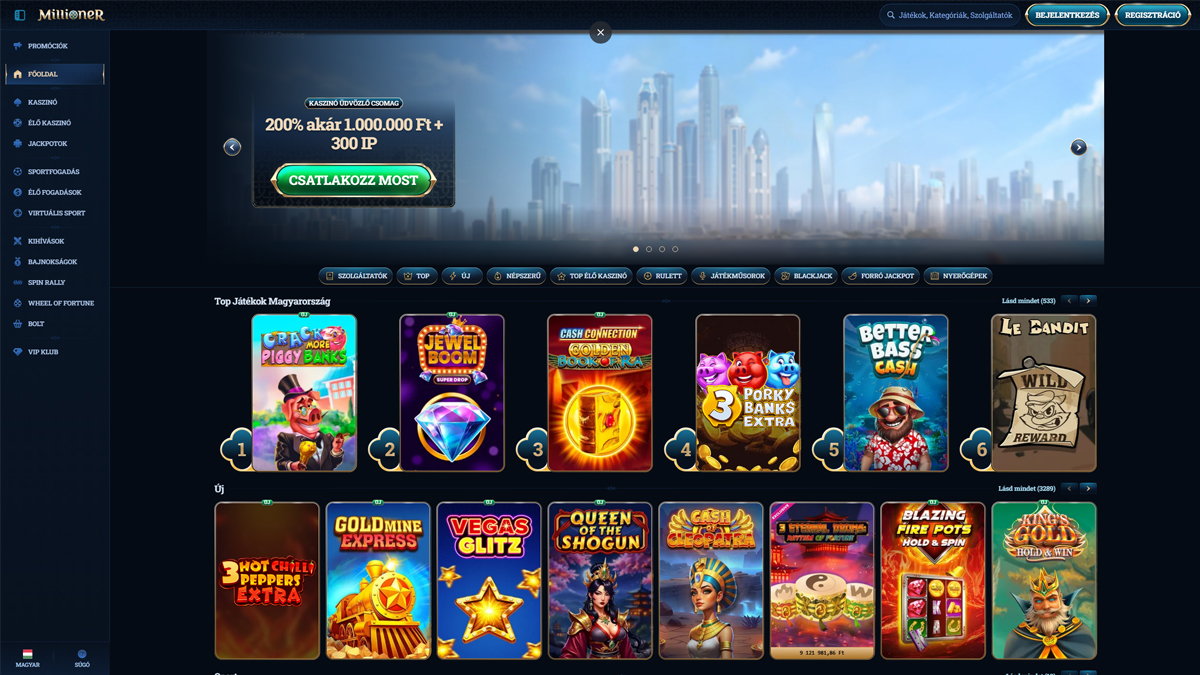Click the Regisztráció button
1200x675 pixels.
pyautogui.click(x=1152, y=15)
